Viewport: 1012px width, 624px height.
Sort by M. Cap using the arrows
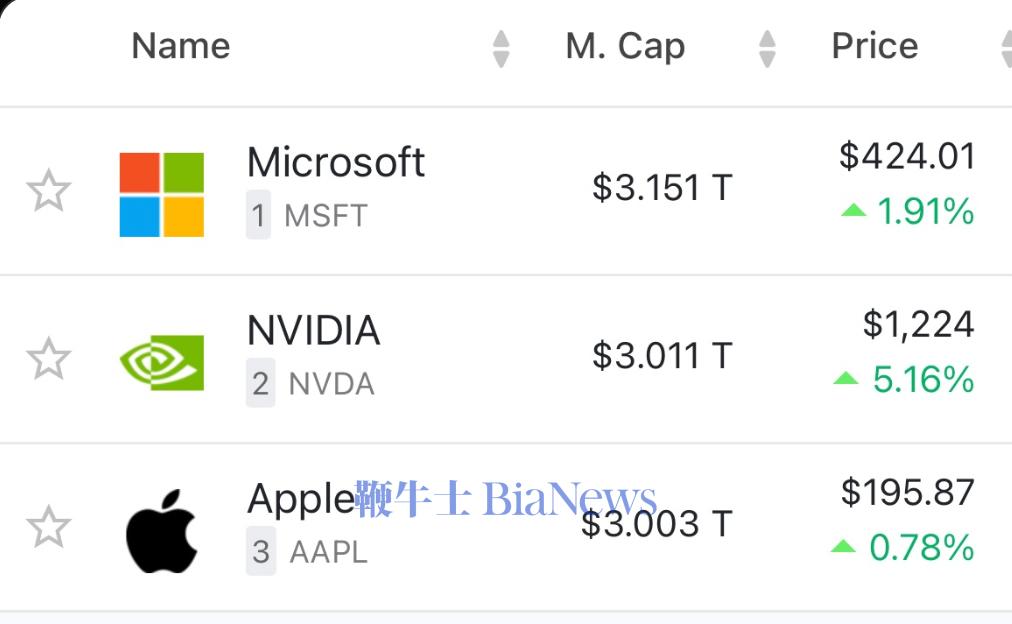pos(767,48)
